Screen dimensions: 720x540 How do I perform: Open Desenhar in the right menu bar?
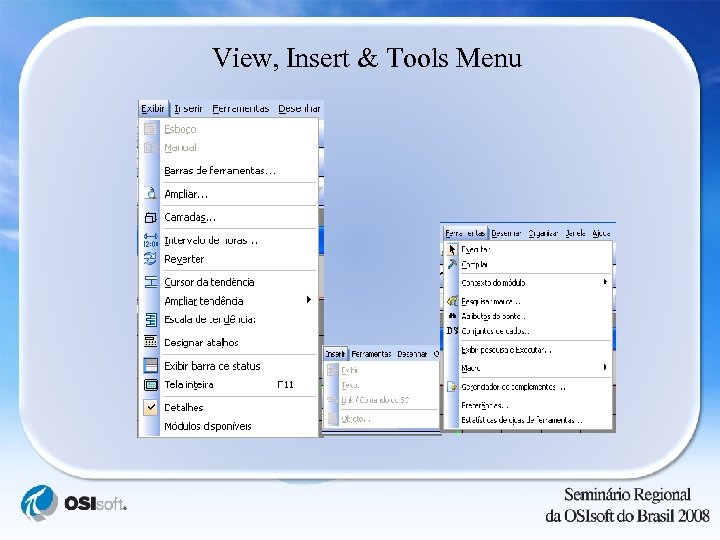tap(506, 233)
